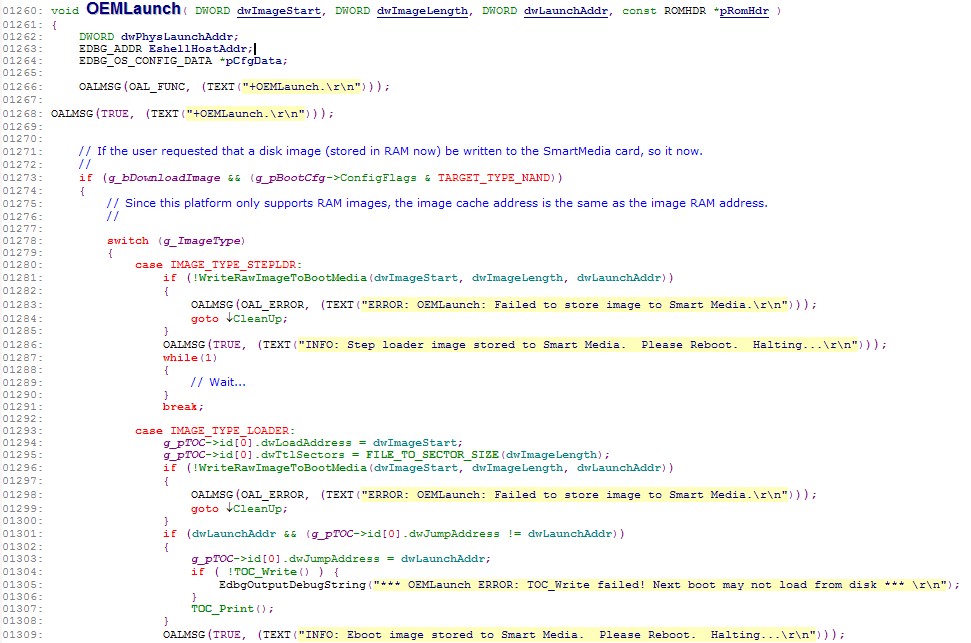Click the while(1) statement
This screenshot has width=971, height=643.
(x=189, y=358)
